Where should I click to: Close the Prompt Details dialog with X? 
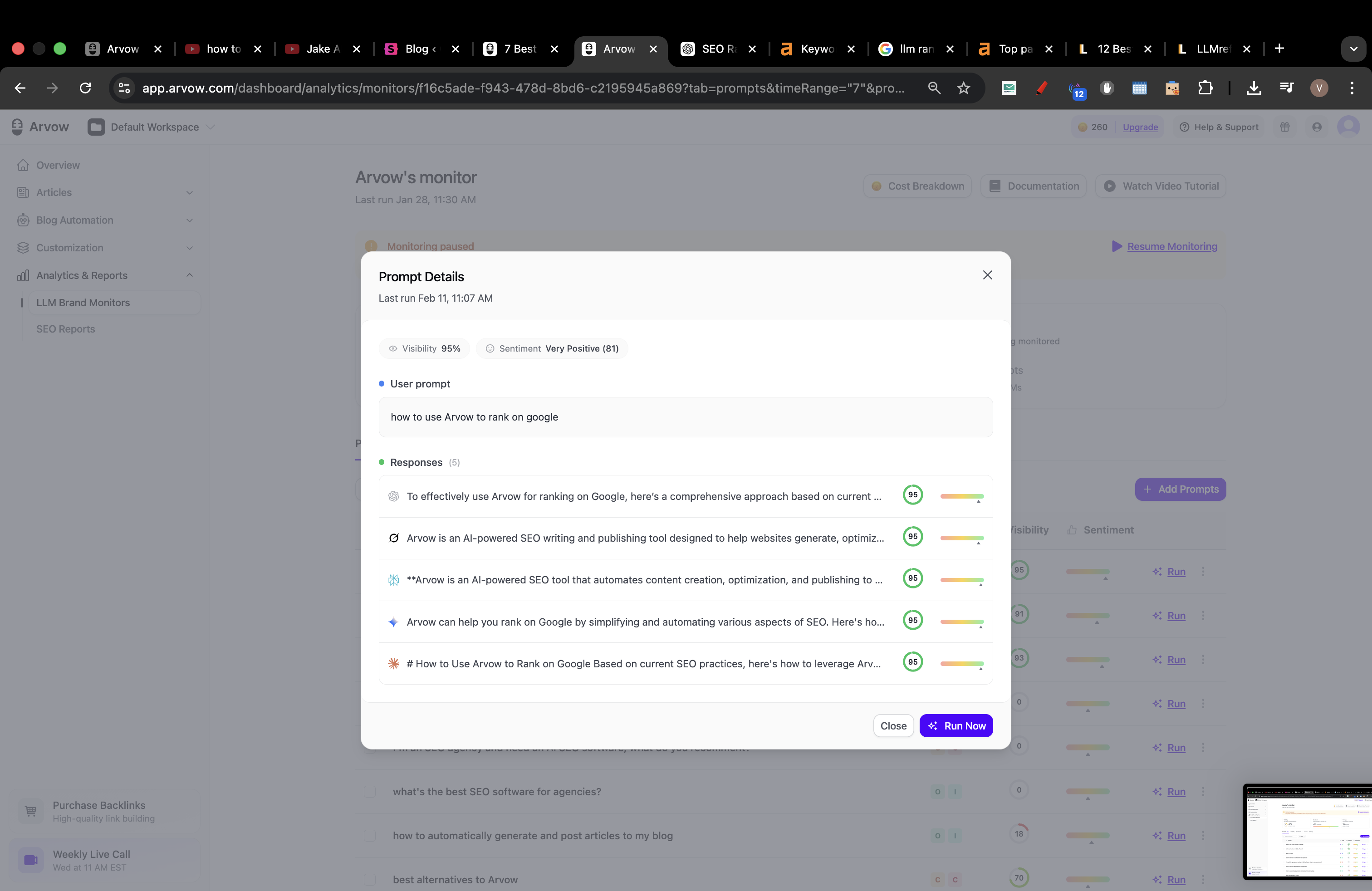point(987,275)
